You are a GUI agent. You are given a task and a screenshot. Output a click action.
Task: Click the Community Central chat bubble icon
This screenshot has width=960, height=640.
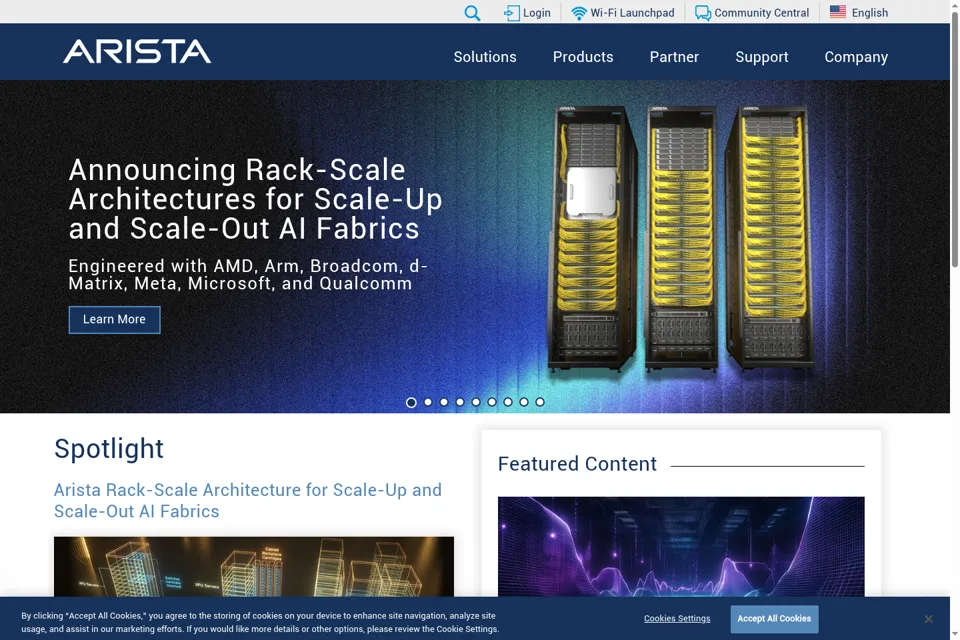[703, 13]
